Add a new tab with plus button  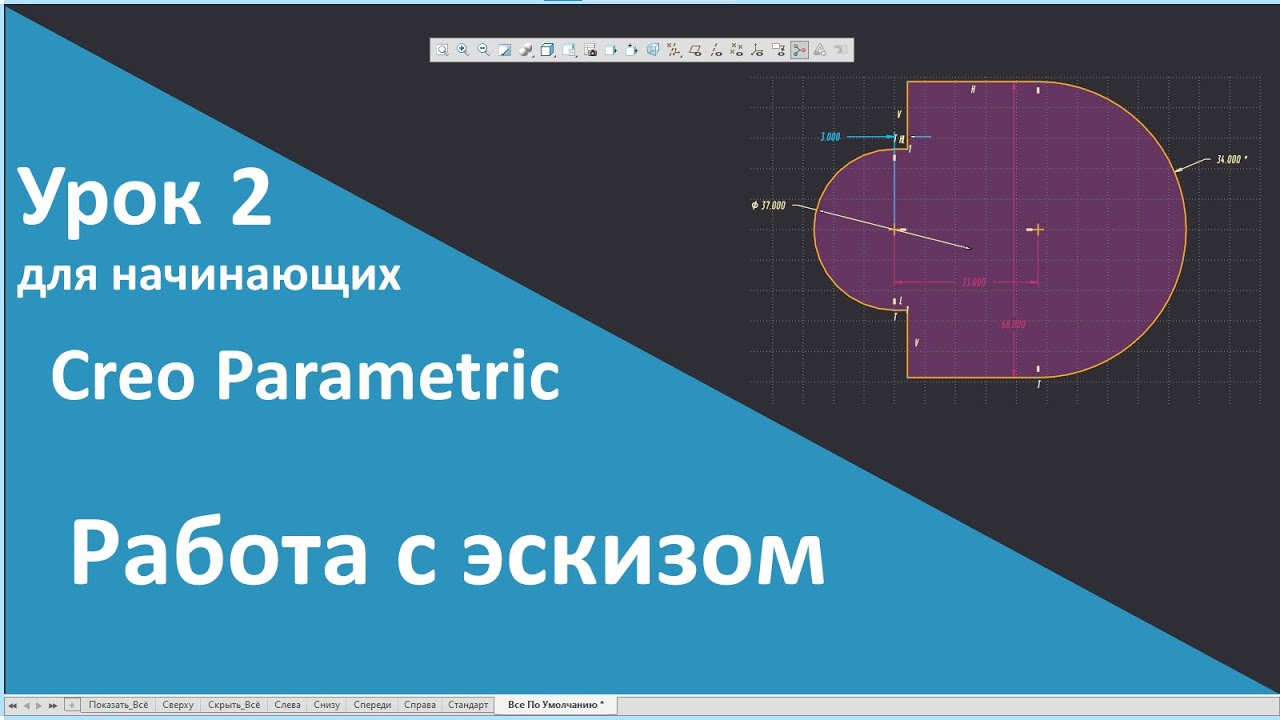pos(71,705)
